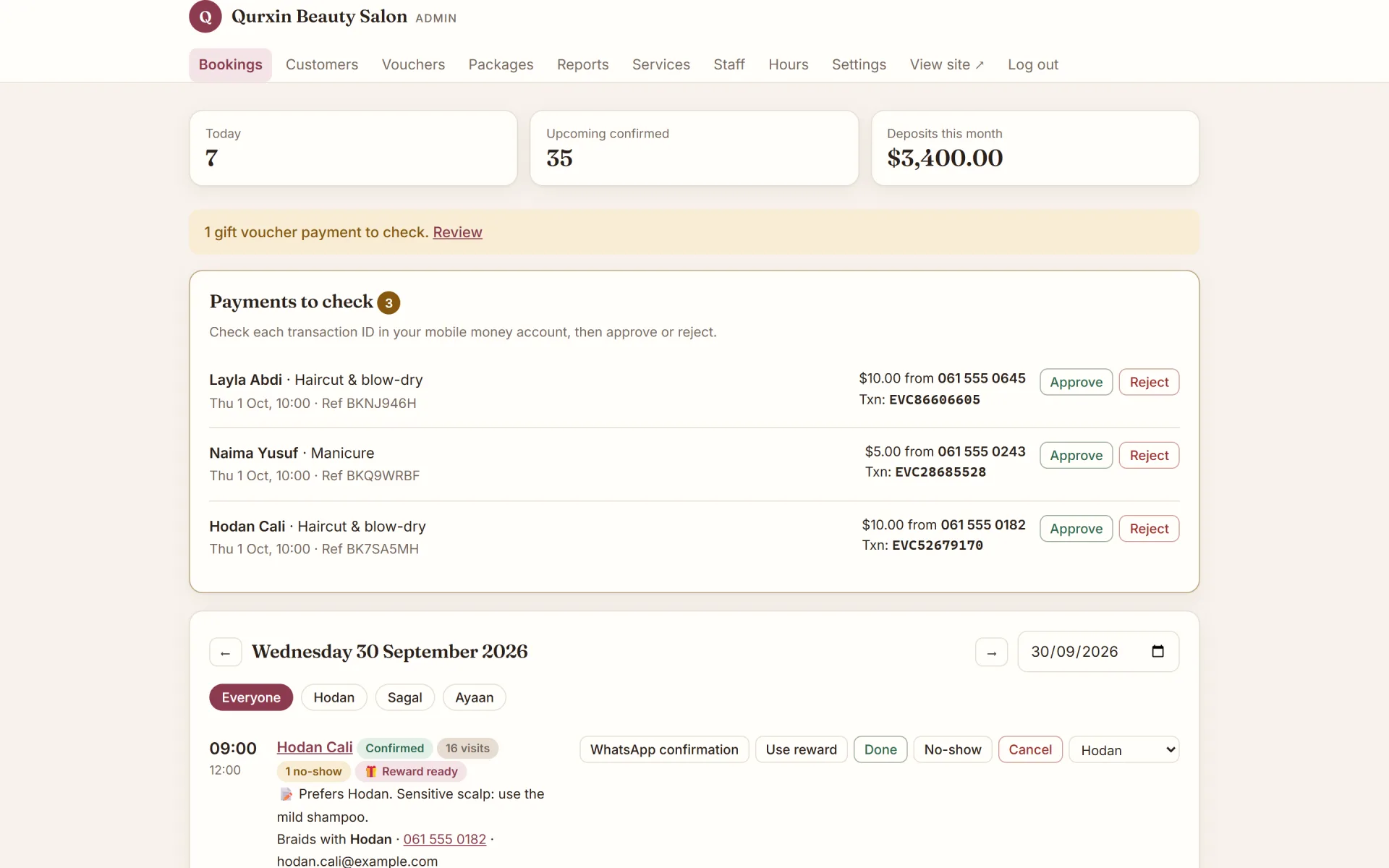The image size is (1389, 868).
Task: Open the staff dropdown showing Hodan
Action: [1123, 750]
